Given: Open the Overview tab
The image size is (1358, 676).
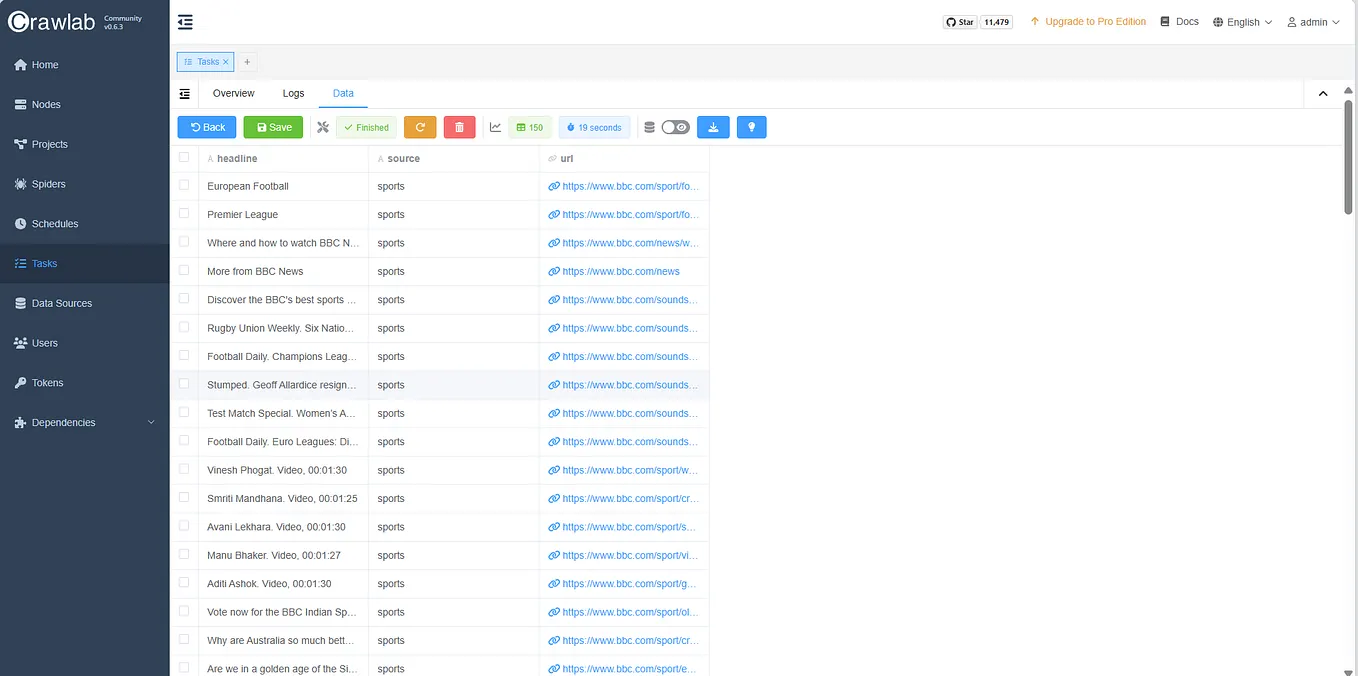Looking at the screenshot, I should point(233,92).
